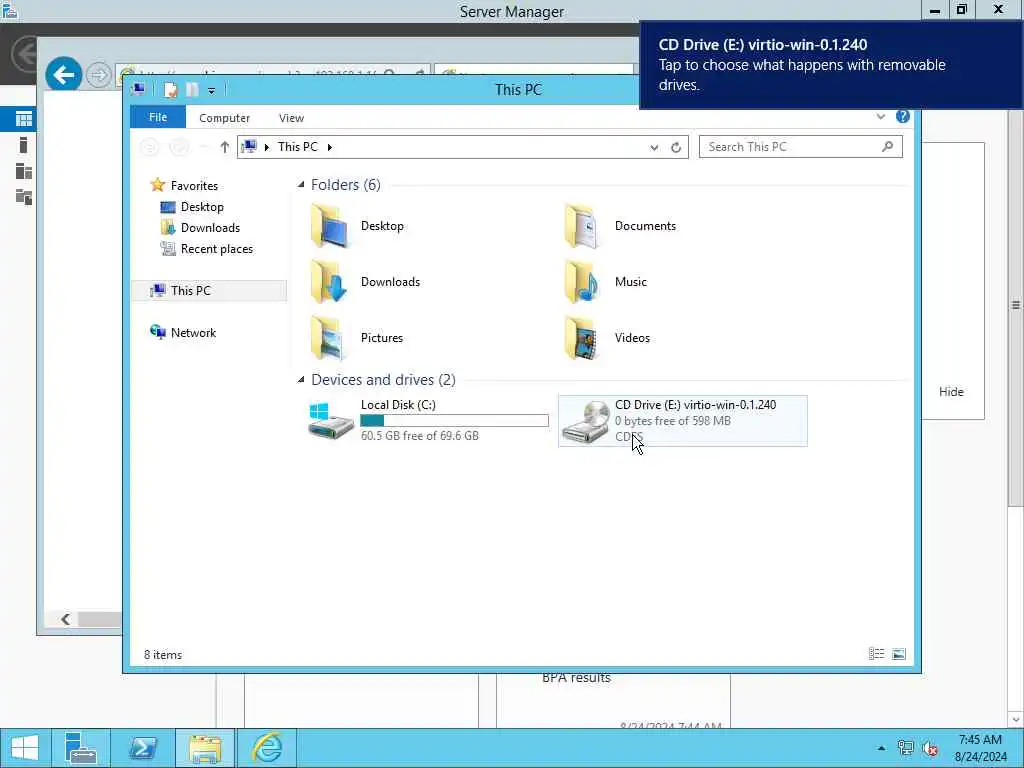Expand the ribbon with the chevron

coord(880,116)
